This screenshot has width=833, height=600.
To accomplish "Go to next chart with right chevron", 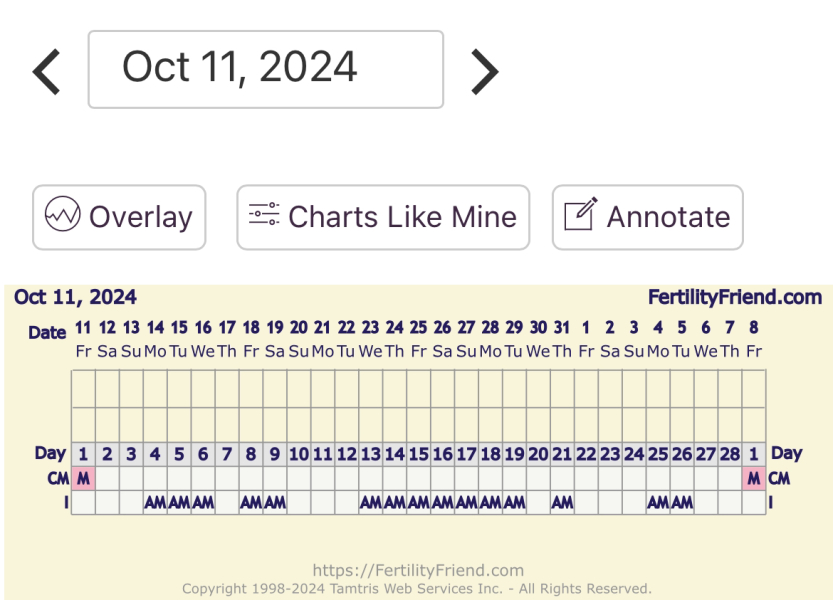I will pyautogui.click(x=485, y=71).
